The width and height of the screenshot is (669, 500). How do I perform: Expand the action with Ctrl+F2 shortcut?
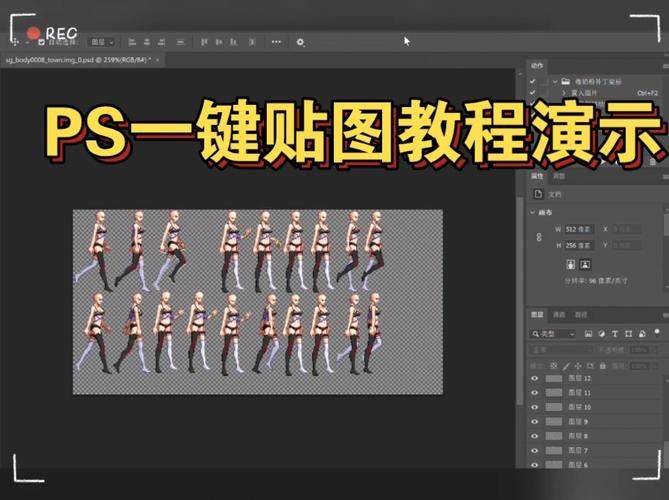point(564,93)
